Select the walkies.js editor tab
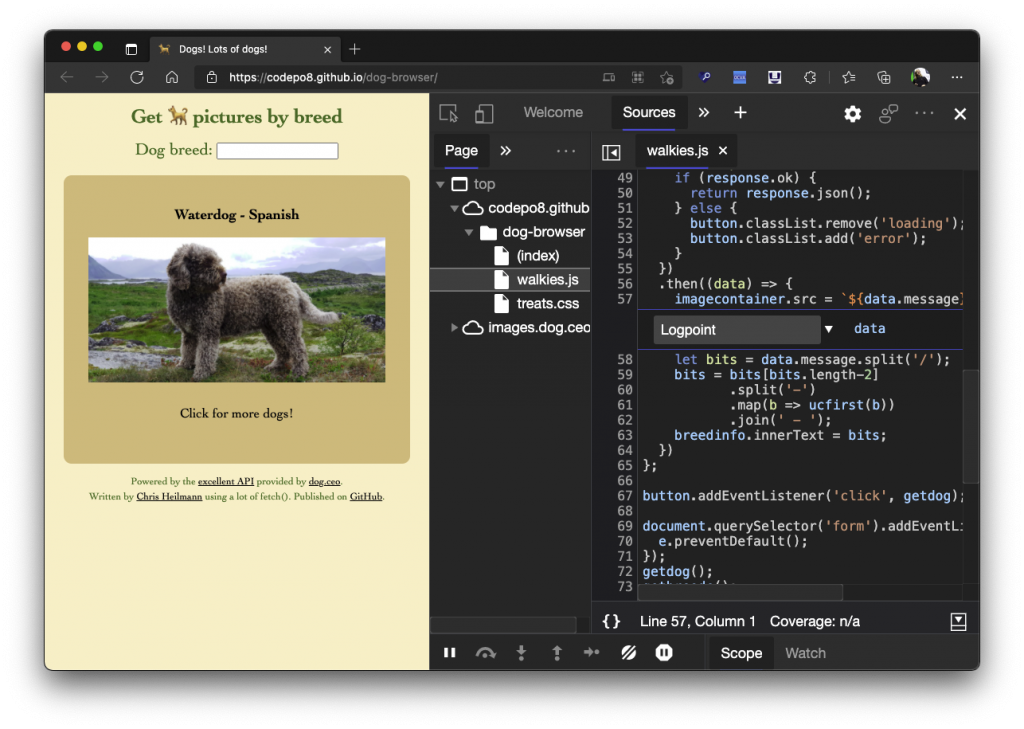 (x=677, y=151)
